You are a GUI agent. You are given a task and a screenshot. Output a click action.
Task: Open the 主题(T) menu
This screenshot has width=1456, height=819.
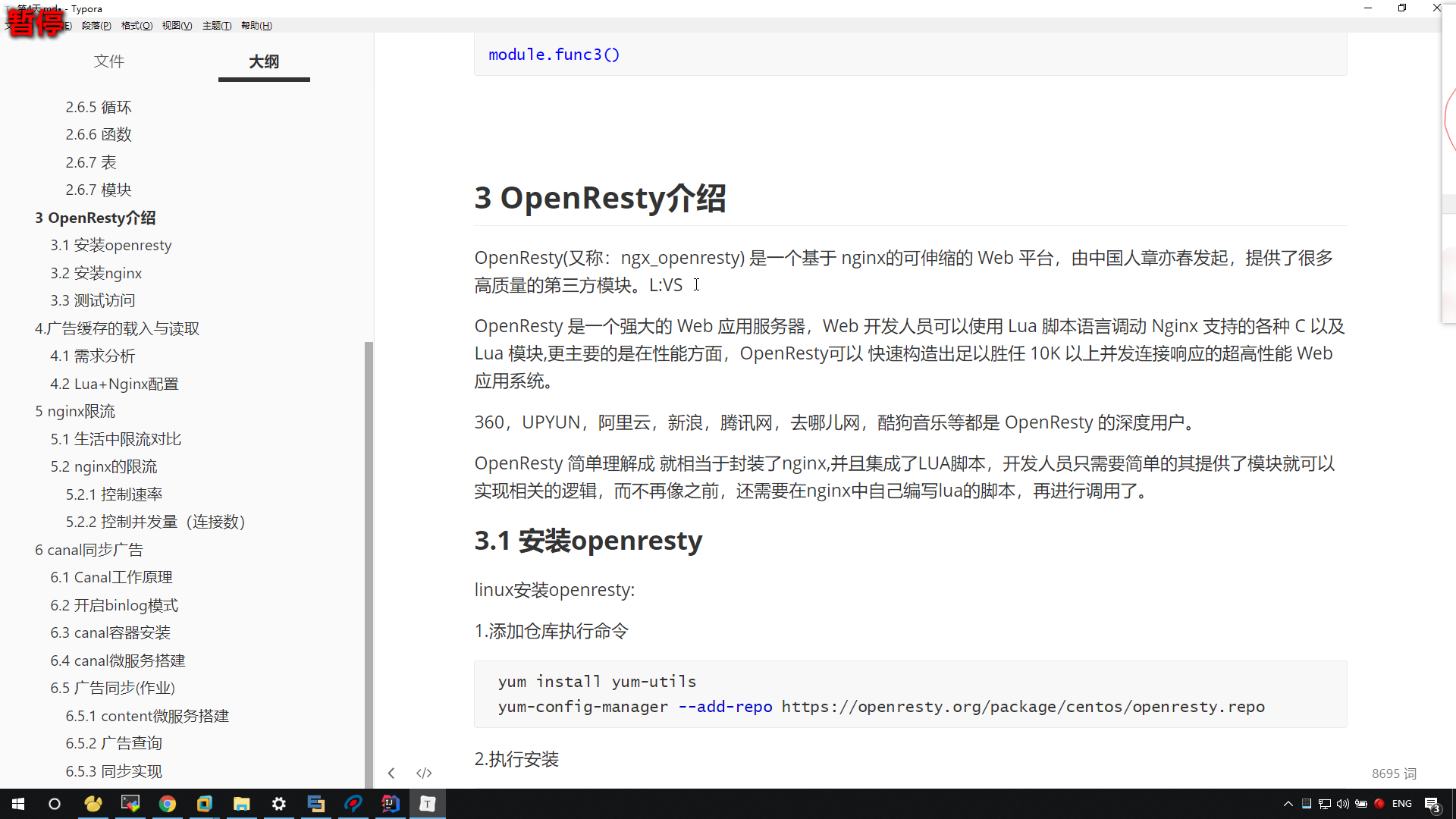click(x=217, y=26)
